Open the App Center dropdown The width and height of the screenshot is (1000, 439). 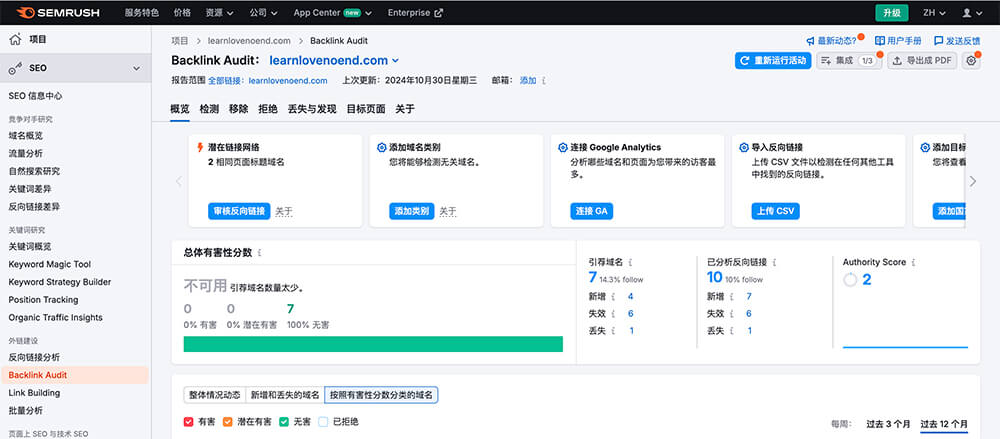(333, 13)
